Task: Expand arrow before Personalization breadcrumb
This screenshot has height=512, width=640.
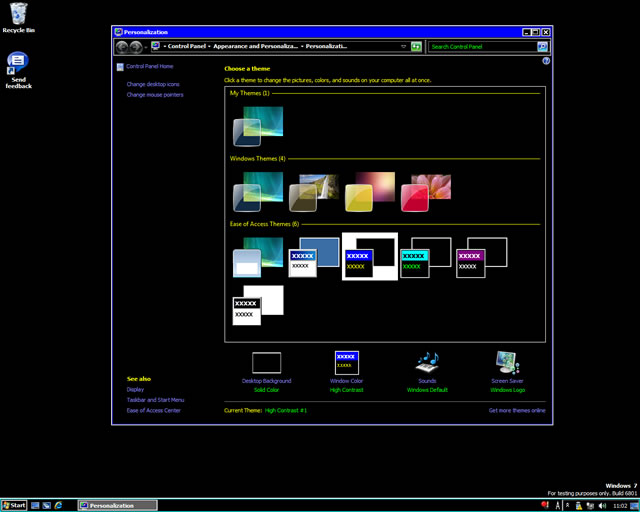Action: point(302,47)
